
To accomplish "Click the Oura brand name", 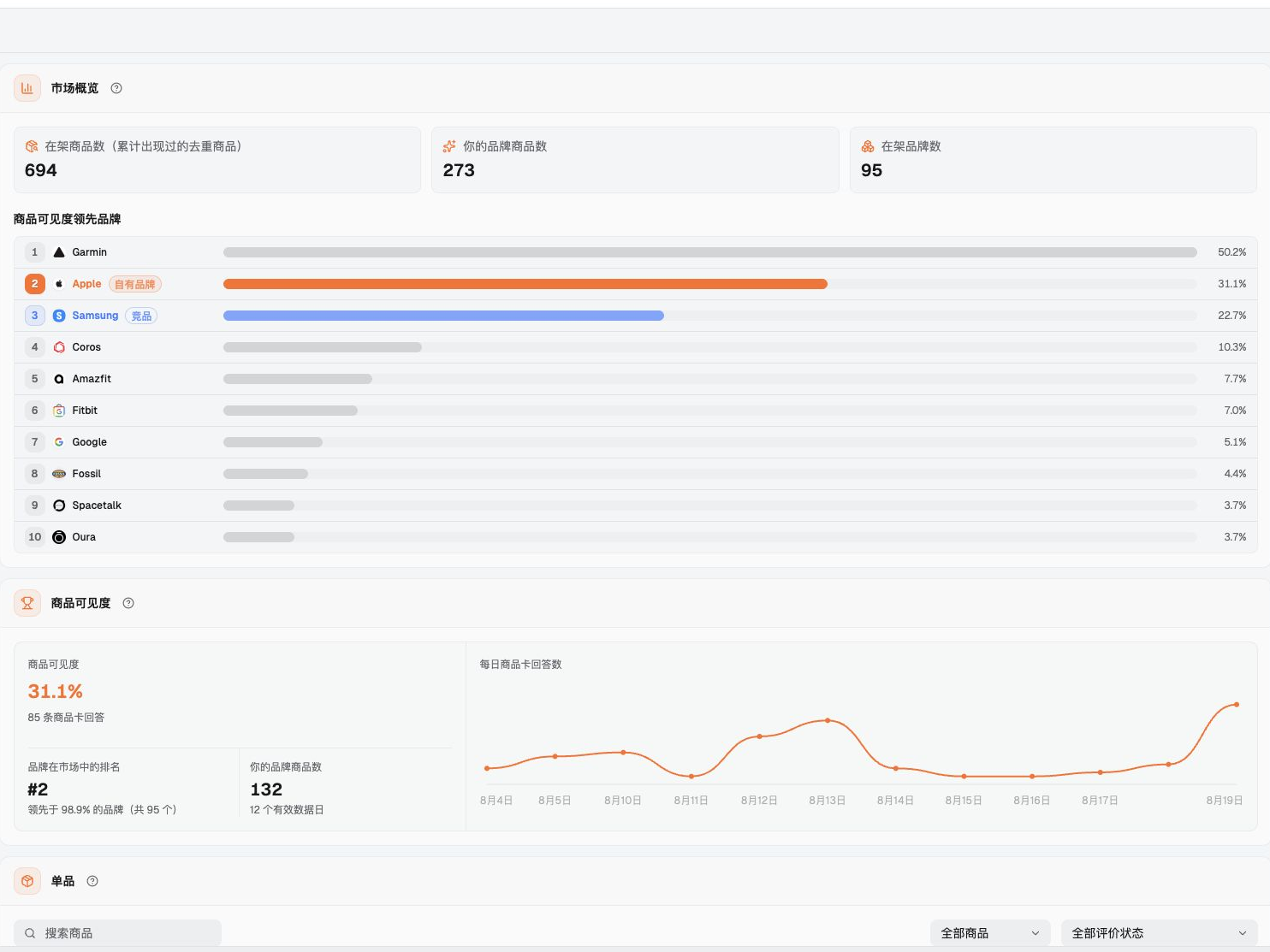I will tap(84, 537).
